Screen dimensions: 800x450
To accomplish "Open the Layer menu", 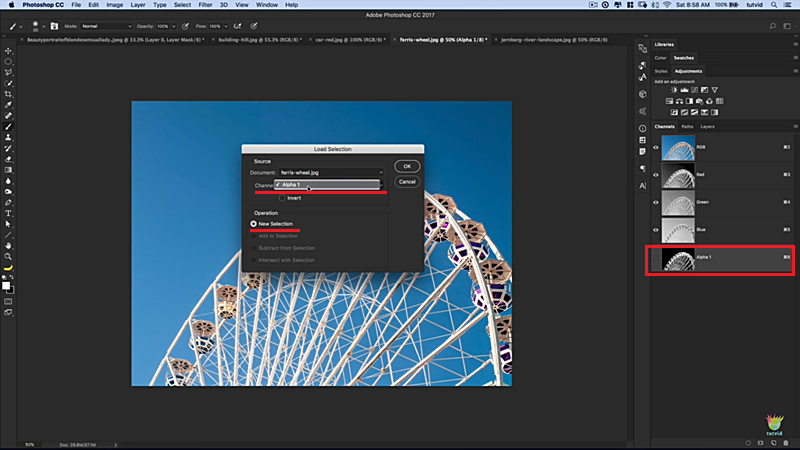I will coord(138,5).
